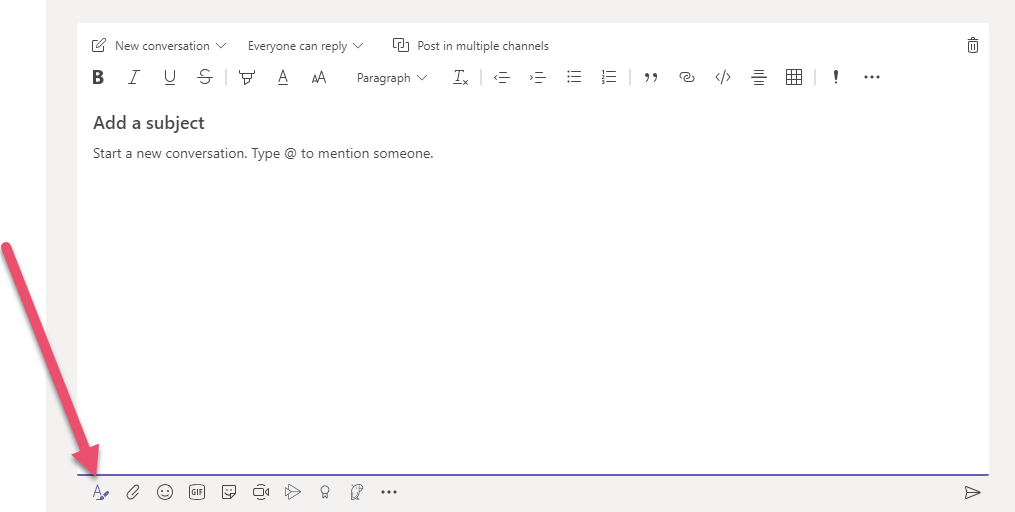The height and width of the screenshot is (512, 1015).
Task: Discard the draft with the trash icon
Action: [x=972, y=45]
